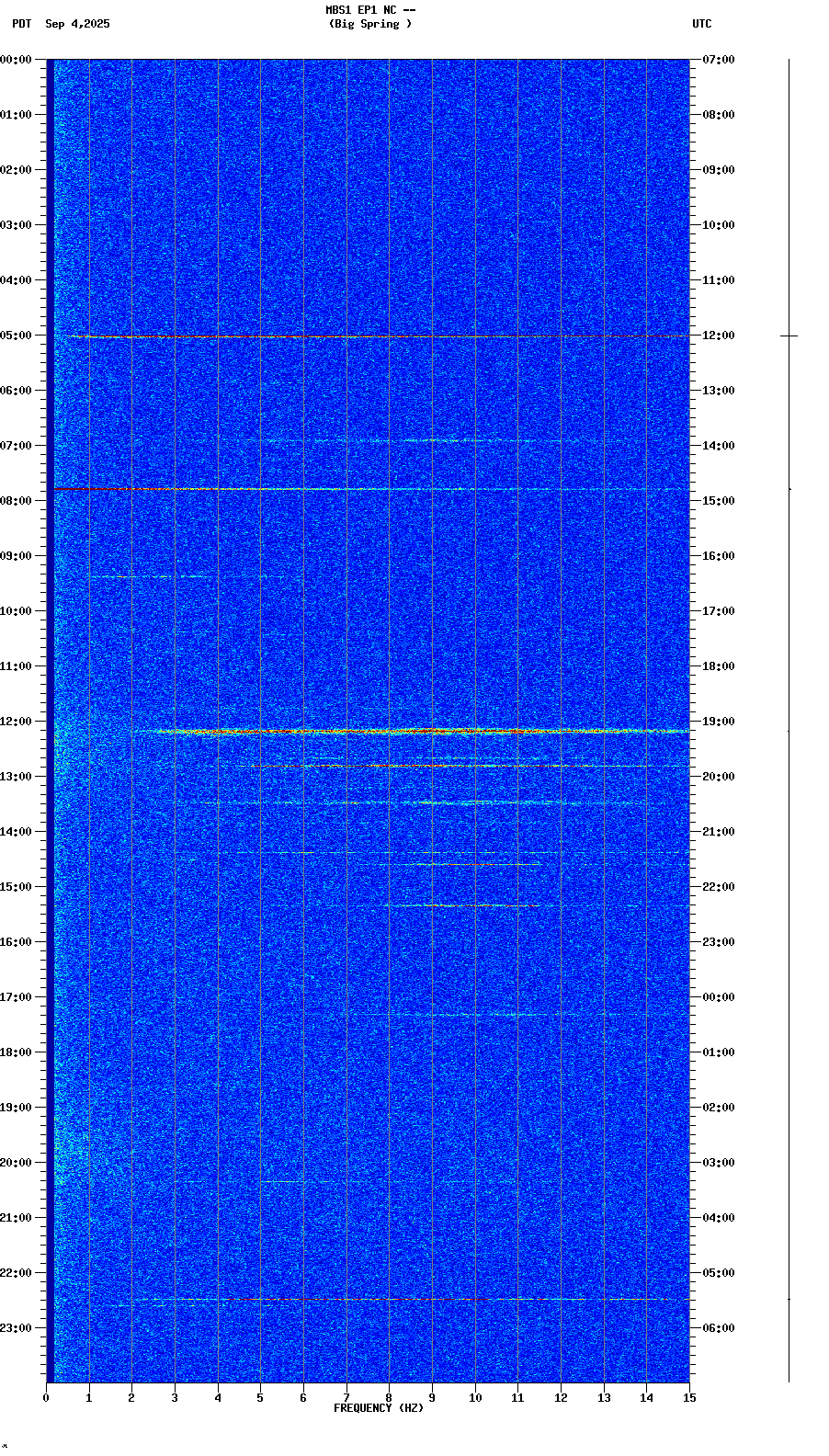Click the UTC 00:00 time label
The width and height of the screenshot is (829, 1456).
point(719,997)
